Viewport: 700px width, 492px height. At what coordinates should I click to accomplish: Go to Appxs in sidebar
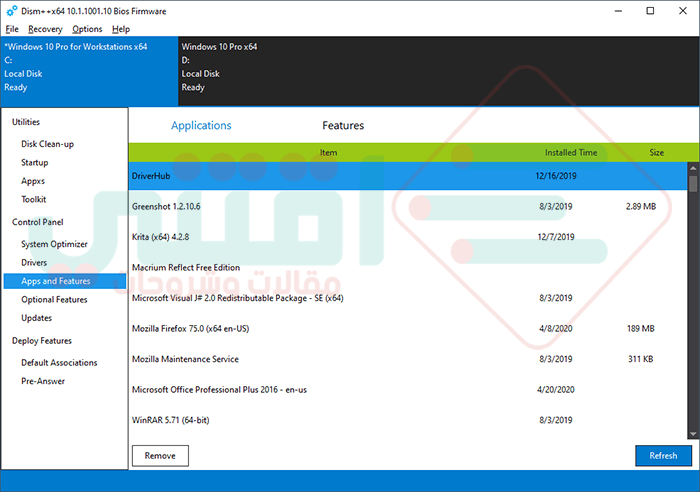coord(33,181)
